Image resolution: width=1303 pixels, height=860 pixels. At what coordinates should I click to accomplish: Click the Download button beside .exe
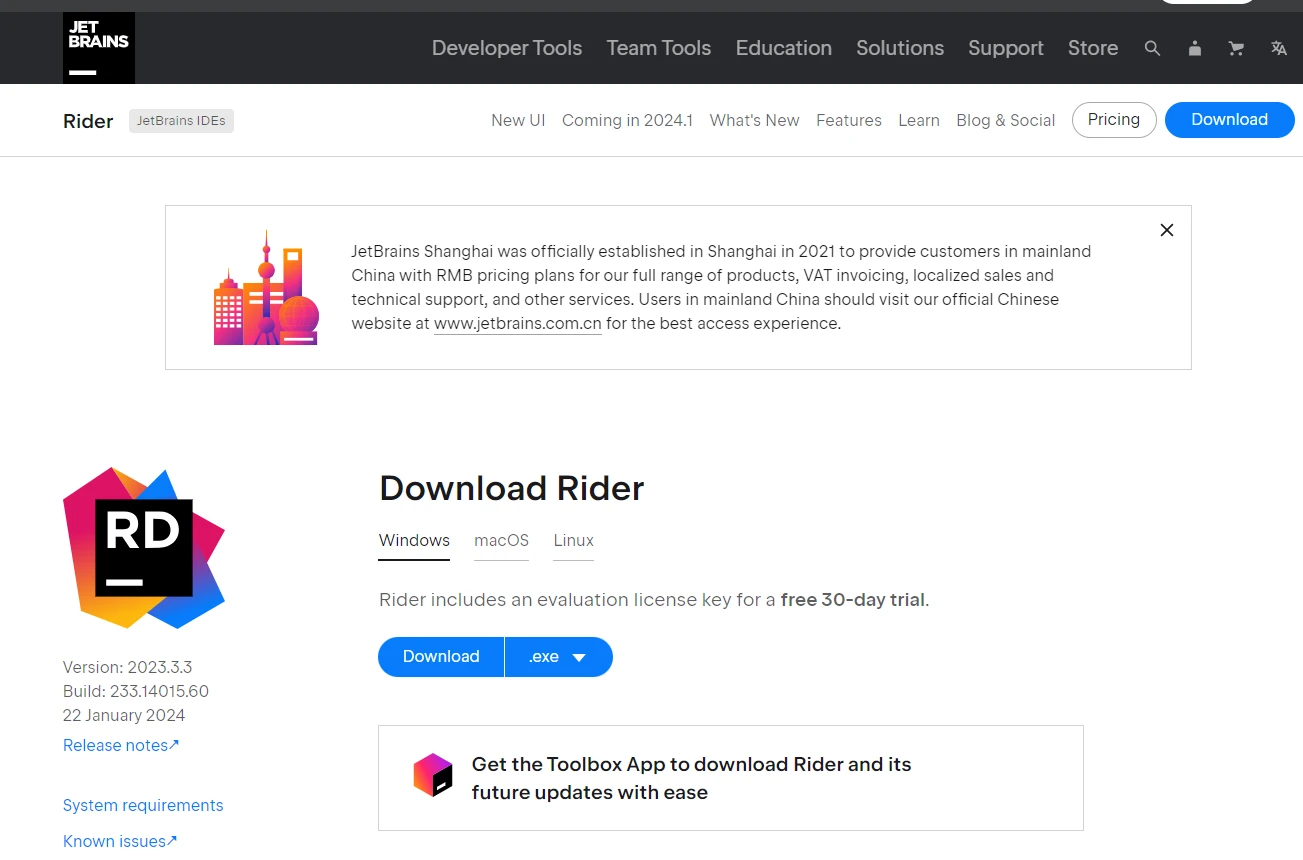[x=441, y=657]
